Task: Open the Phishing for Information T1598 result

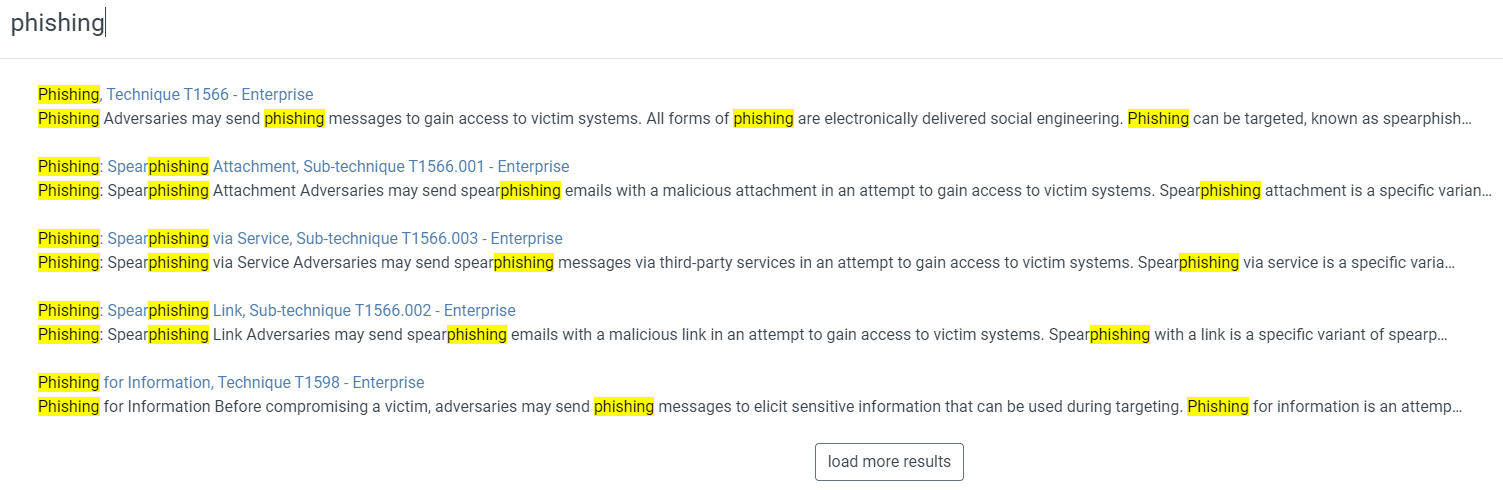Action: 231,383
